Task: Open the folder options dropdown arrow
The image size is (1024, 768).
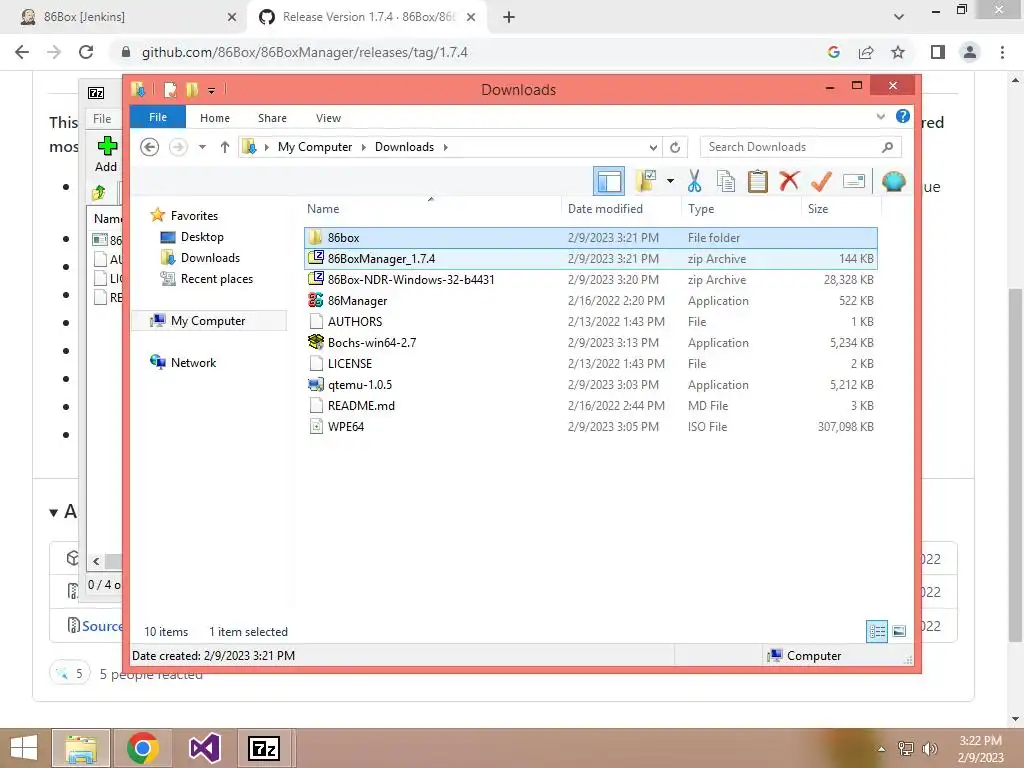Action: (670, 181)
